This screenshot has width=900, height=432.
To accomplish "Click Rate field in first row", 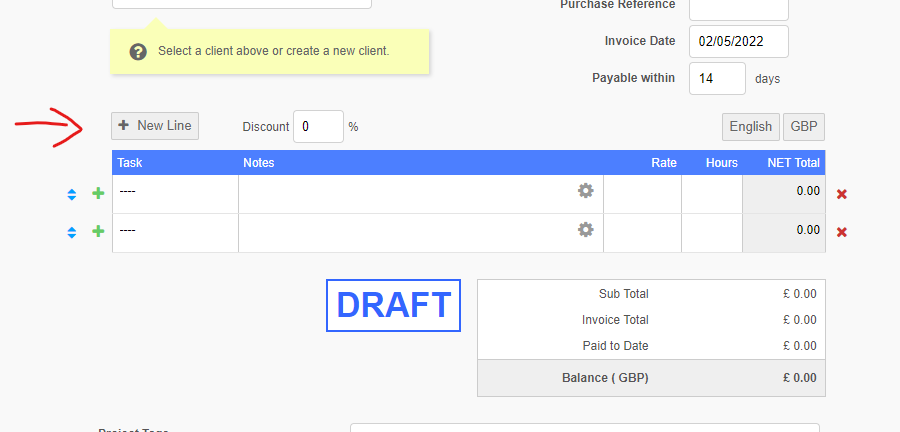I will pyautogui.click(x=642, y=193).
